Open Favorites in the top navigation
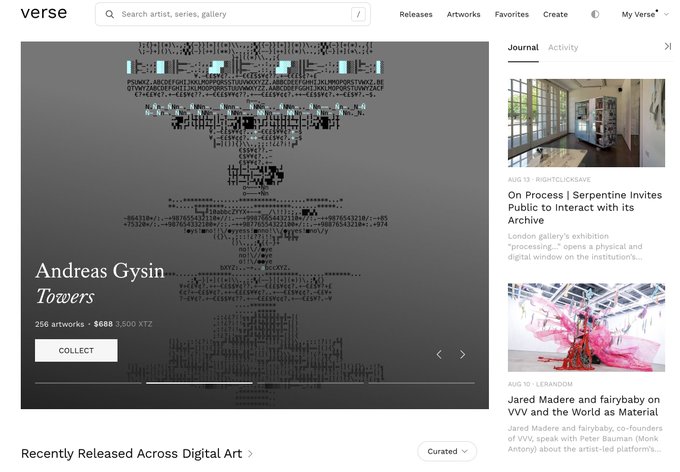 click(x=512, y=14)
